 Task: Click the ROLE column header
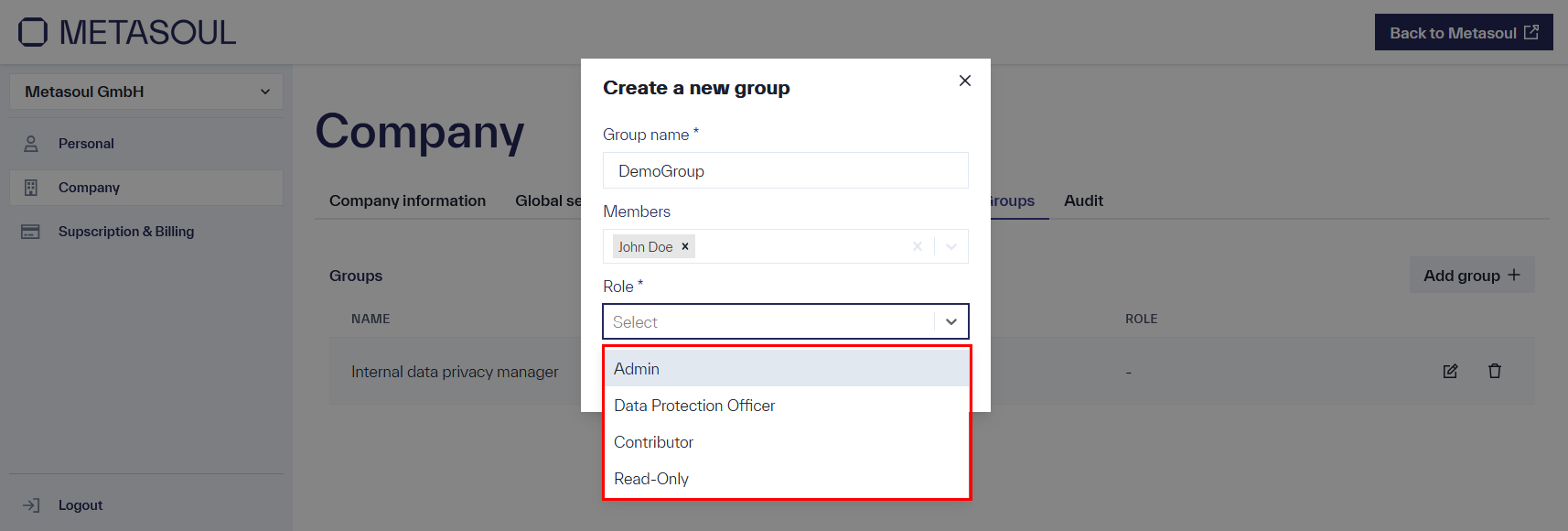coord(1141,319)
